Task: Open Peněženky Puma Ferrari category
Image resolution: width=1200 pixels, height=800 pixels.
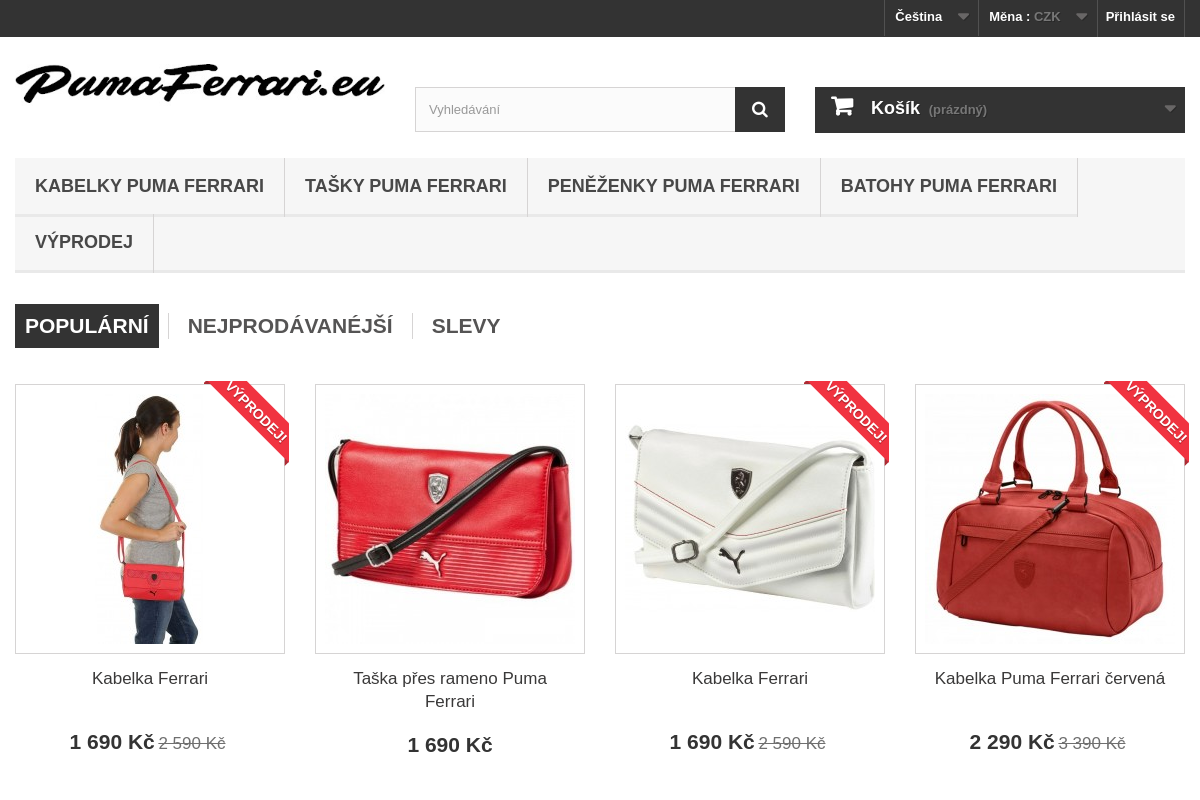Action: coord(674,186)
